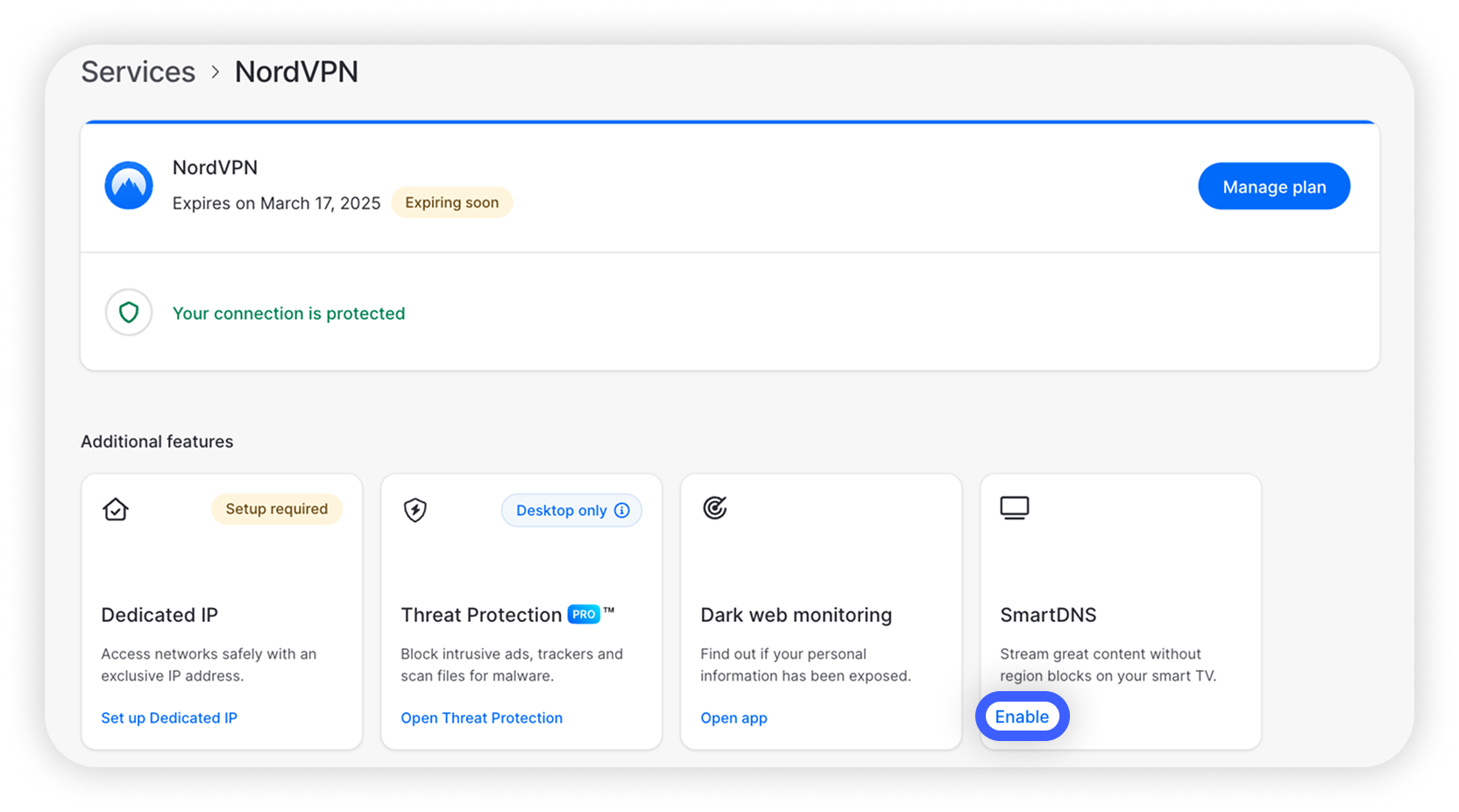Select the Dedicated IP house icon
1459x812 pixels.
point(115,509)
